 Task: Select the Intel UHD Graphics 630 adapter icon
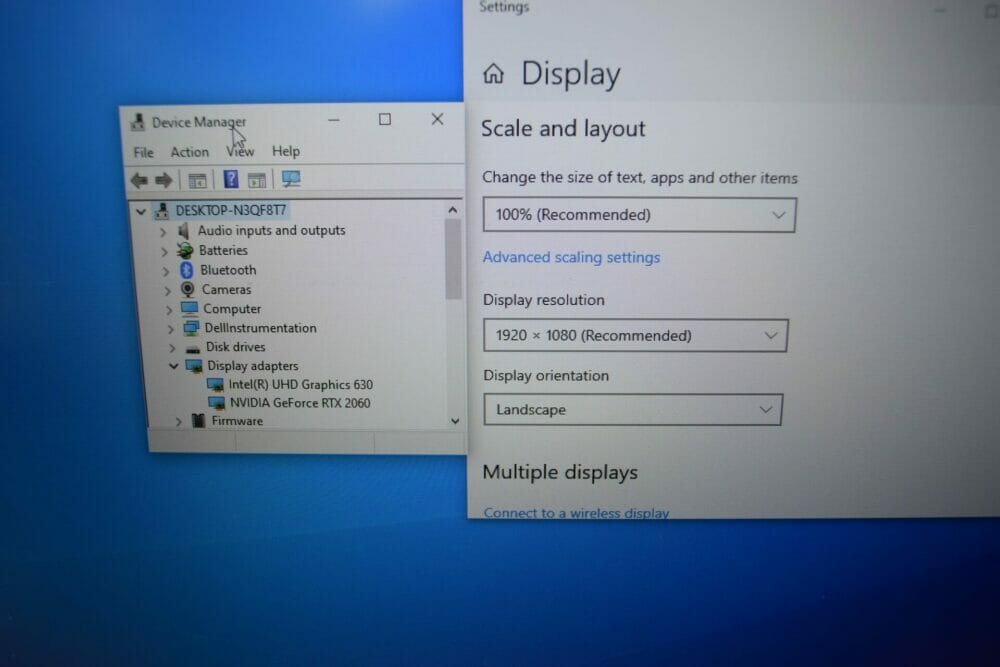point(216,385)
